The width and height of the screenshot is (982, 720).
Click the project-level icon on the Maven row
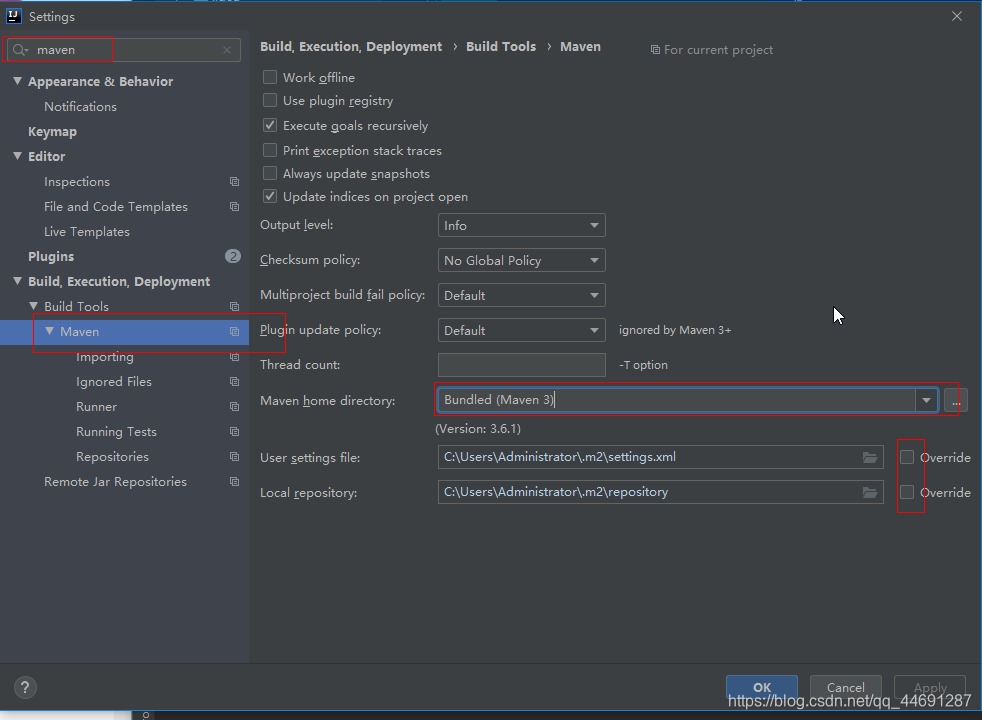tap(234, 332)
